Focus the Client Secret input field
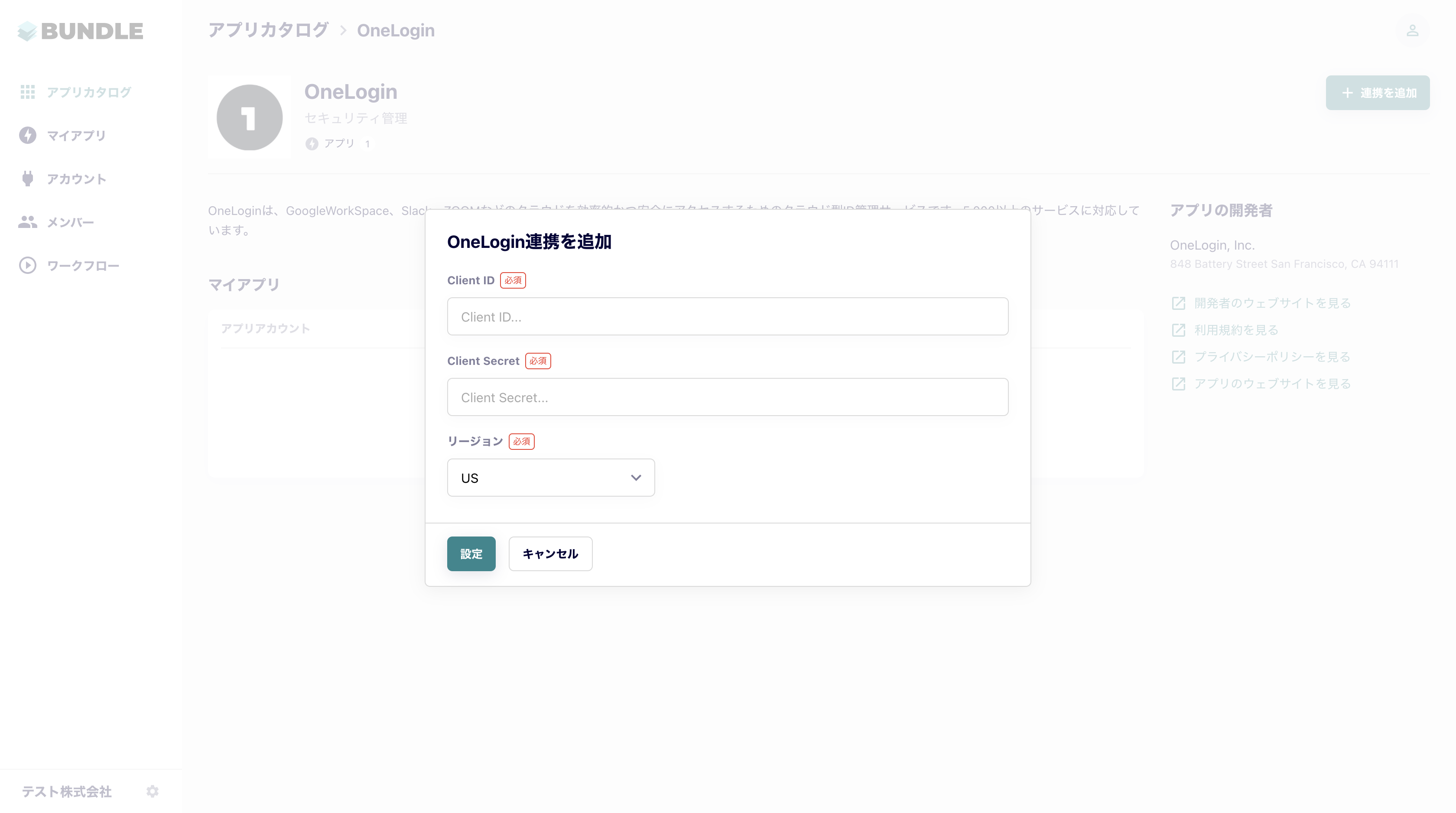 click(728, 397)
